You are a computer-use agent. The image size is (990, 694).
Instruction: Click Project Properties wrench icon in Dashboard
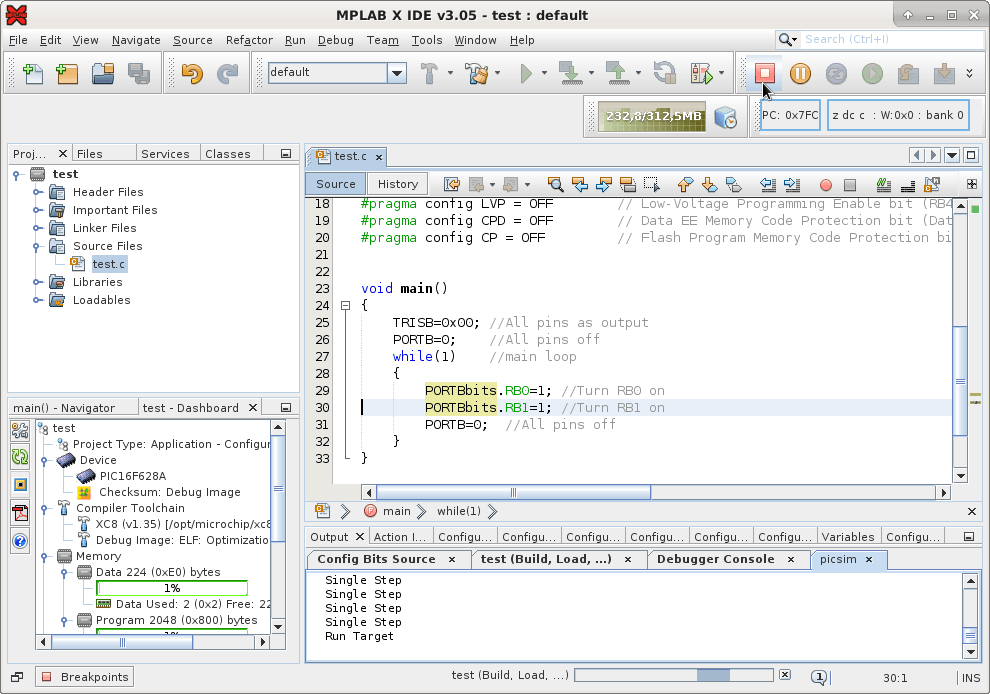[20, 431]
